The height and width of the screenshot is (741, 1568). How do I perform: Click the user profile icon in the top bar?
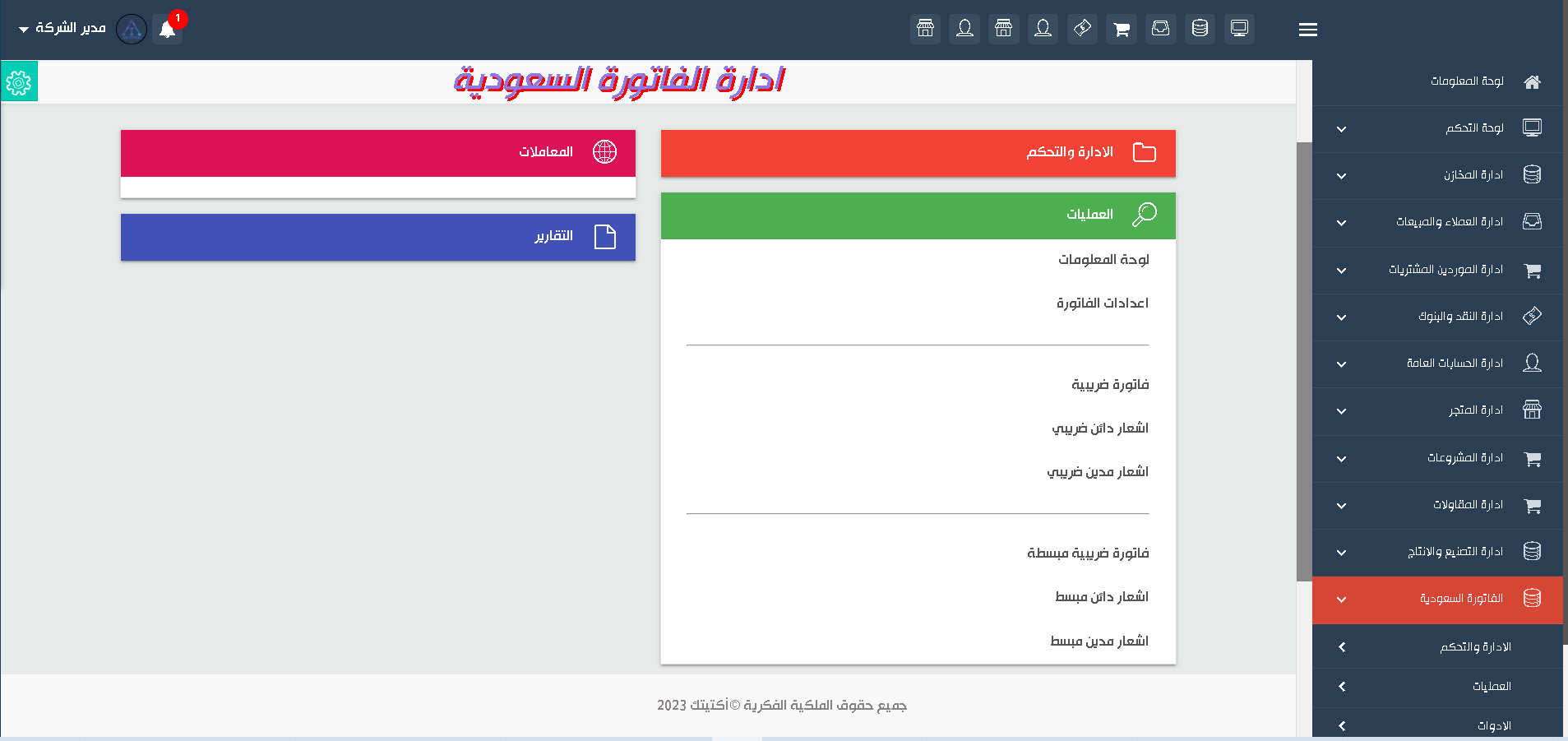pos(964,29)
